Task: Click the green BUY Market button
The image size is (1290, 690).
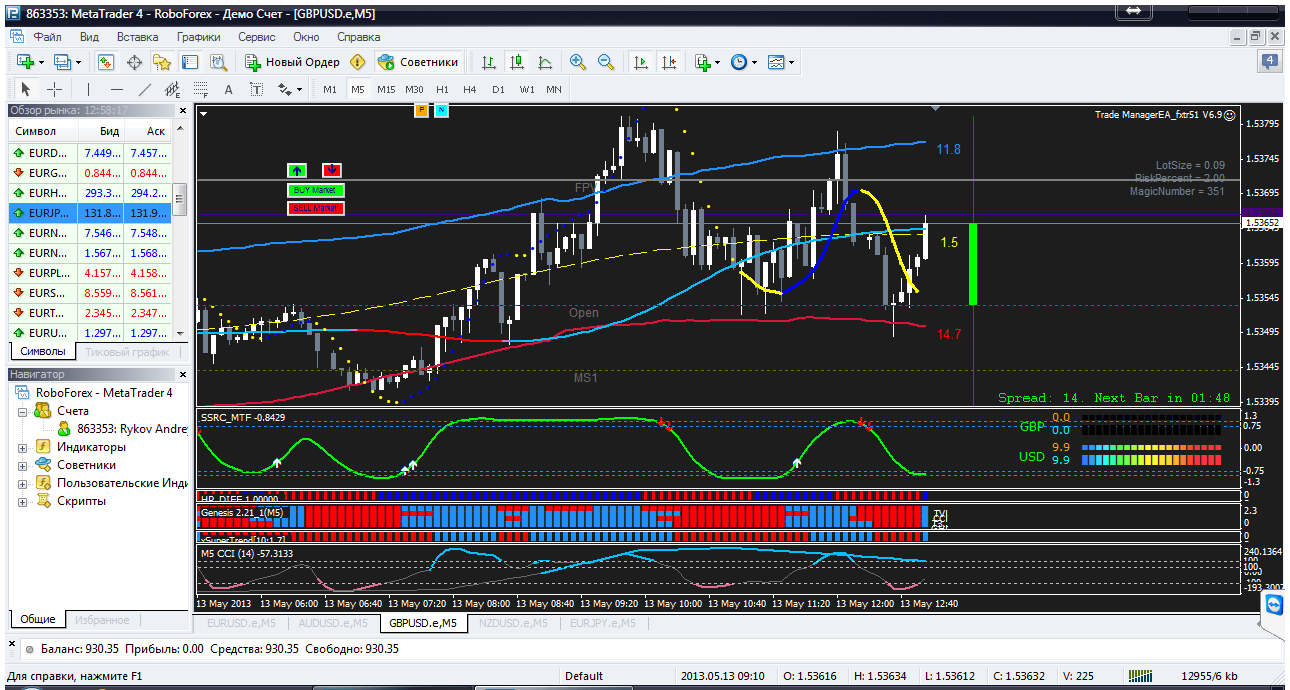Action: [x=315, y=190]
